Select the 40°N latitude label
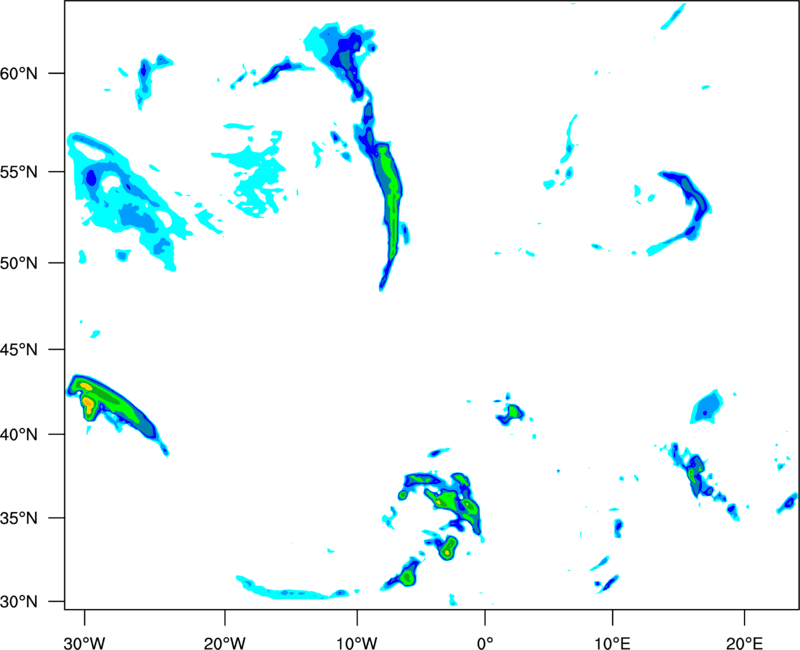The width and height of the screenshot is (800, 650). click(x=19, y=435)
